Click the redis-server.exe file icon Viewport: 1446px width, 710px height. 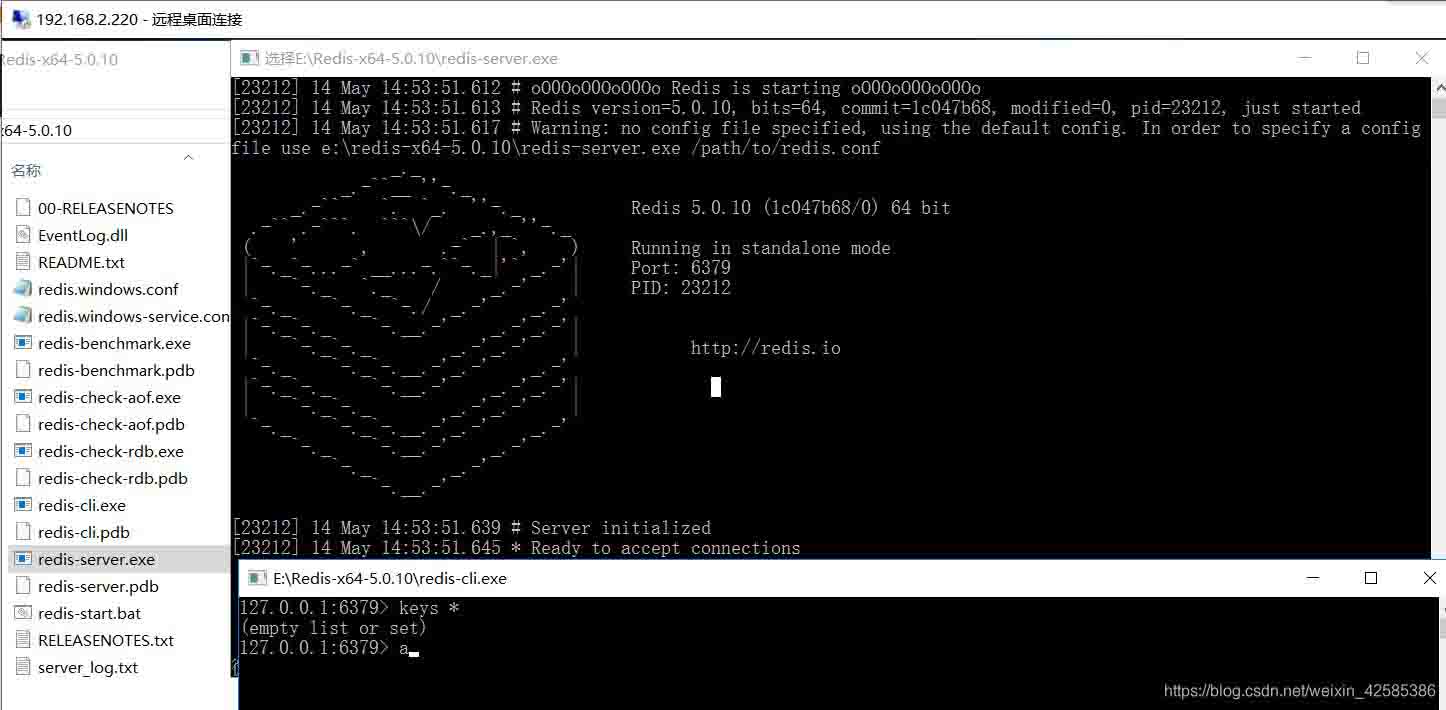pyautogui.click(x=24, y=559)
